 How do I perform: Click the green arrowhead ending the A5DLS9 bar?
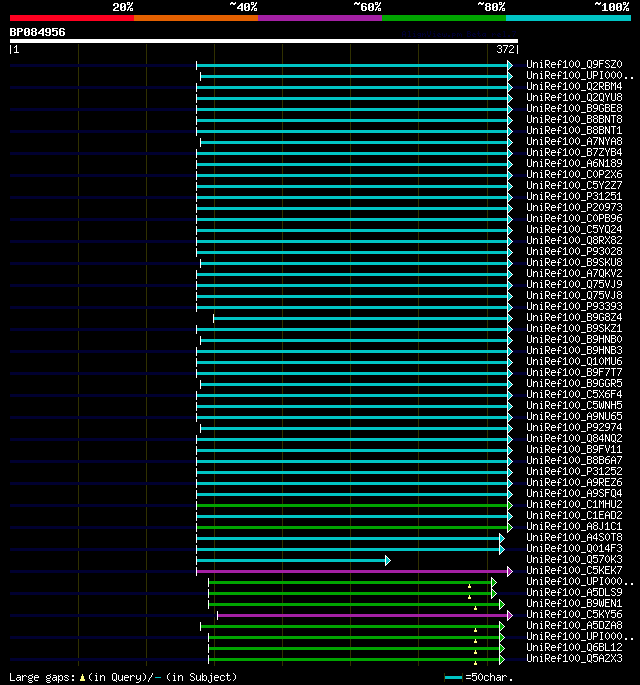coord(494,594)
